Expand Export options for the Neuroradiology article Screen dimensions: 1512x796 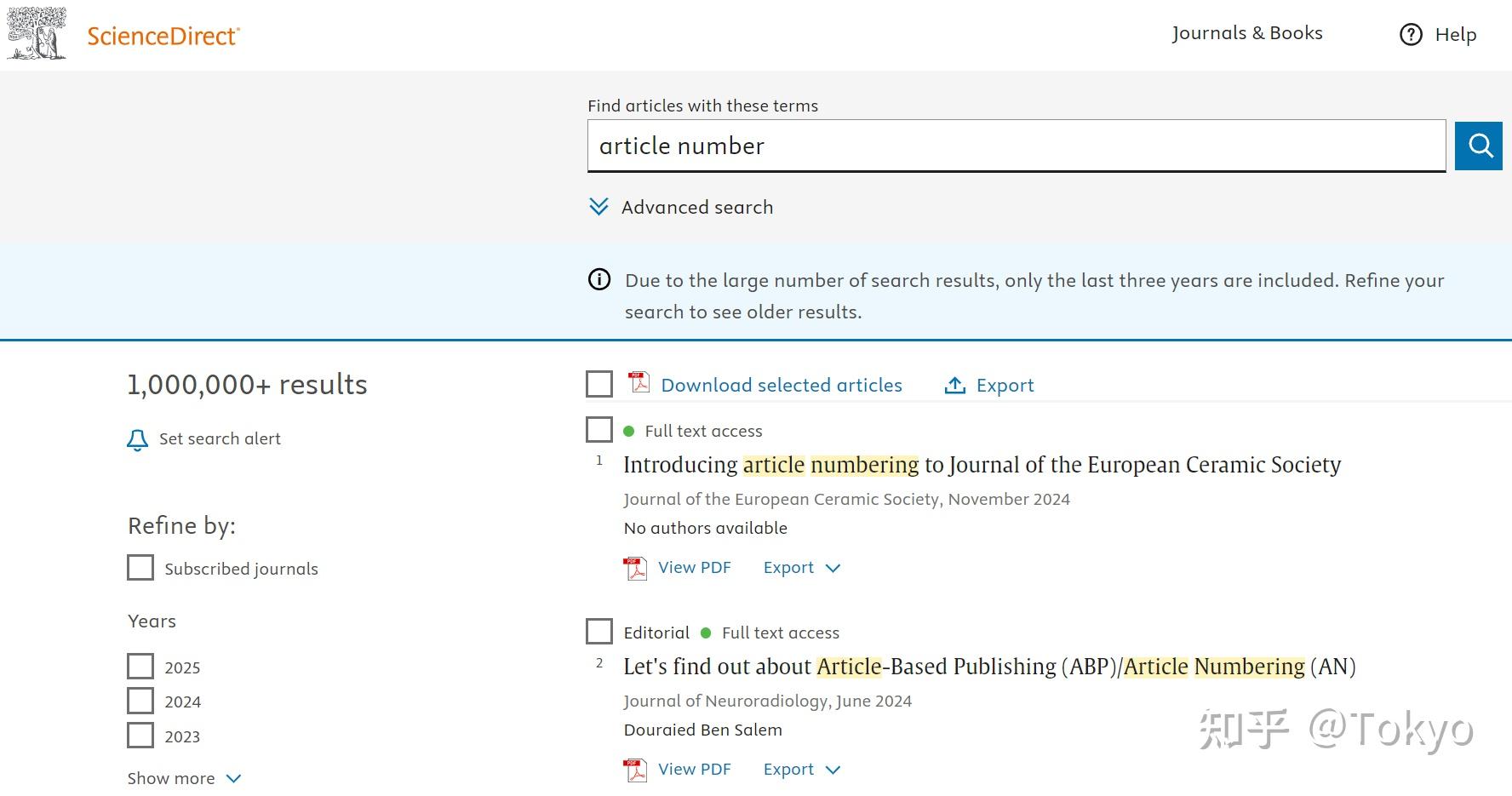(x=802, y=770)
